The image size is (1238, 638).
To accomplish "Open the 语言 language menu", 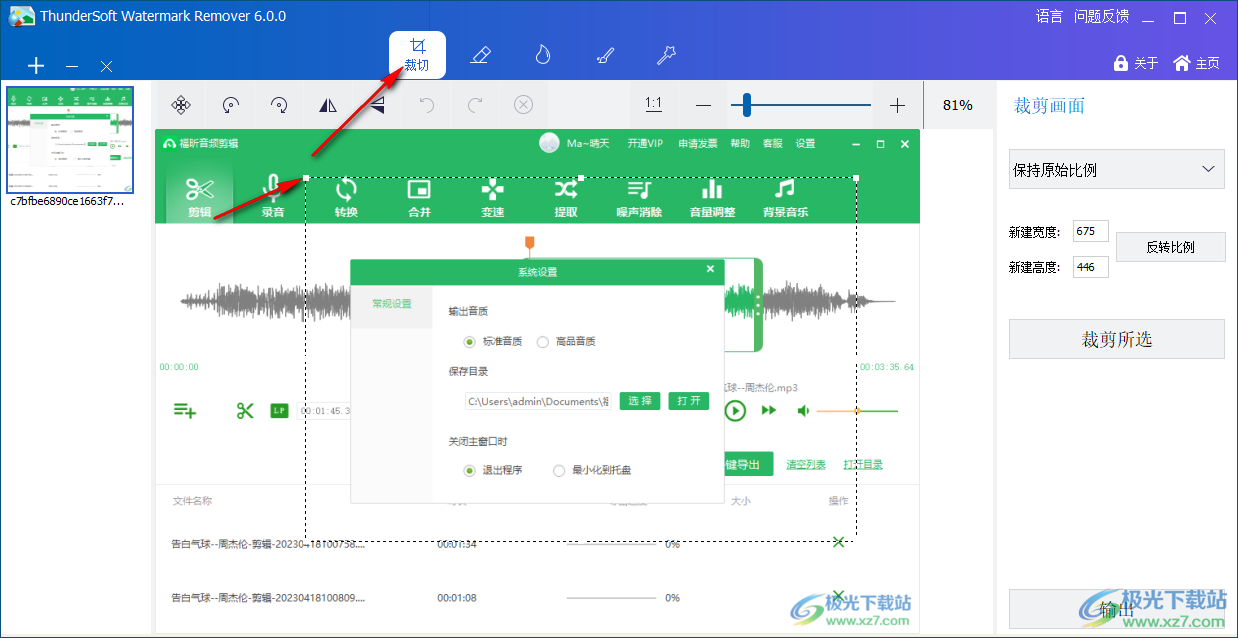I will point(1049,16).
